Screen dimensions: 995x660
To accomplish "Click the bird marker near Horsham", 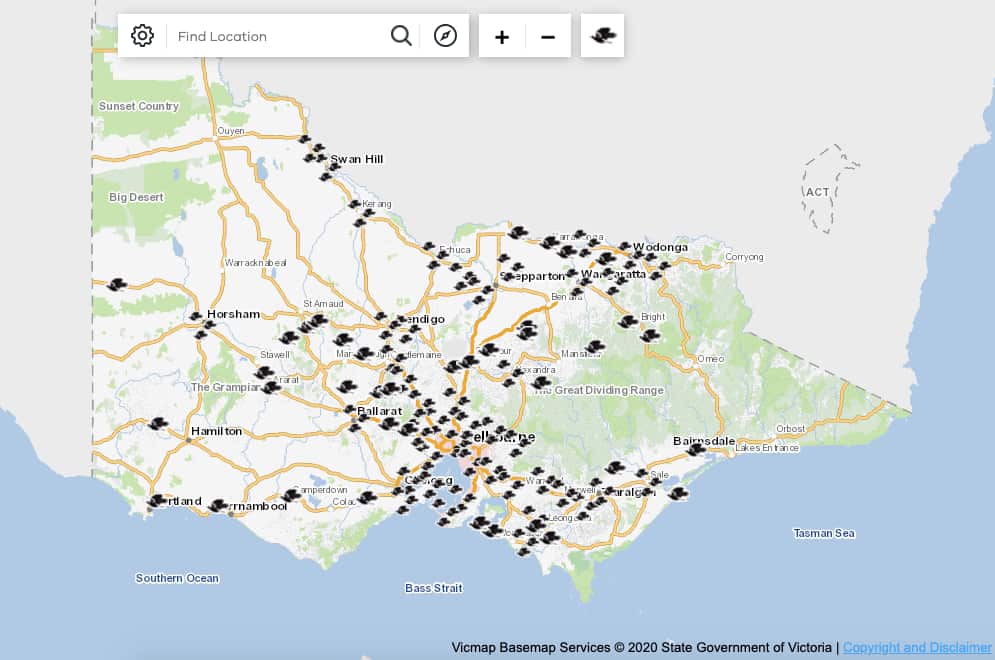I will pos(198,315).
